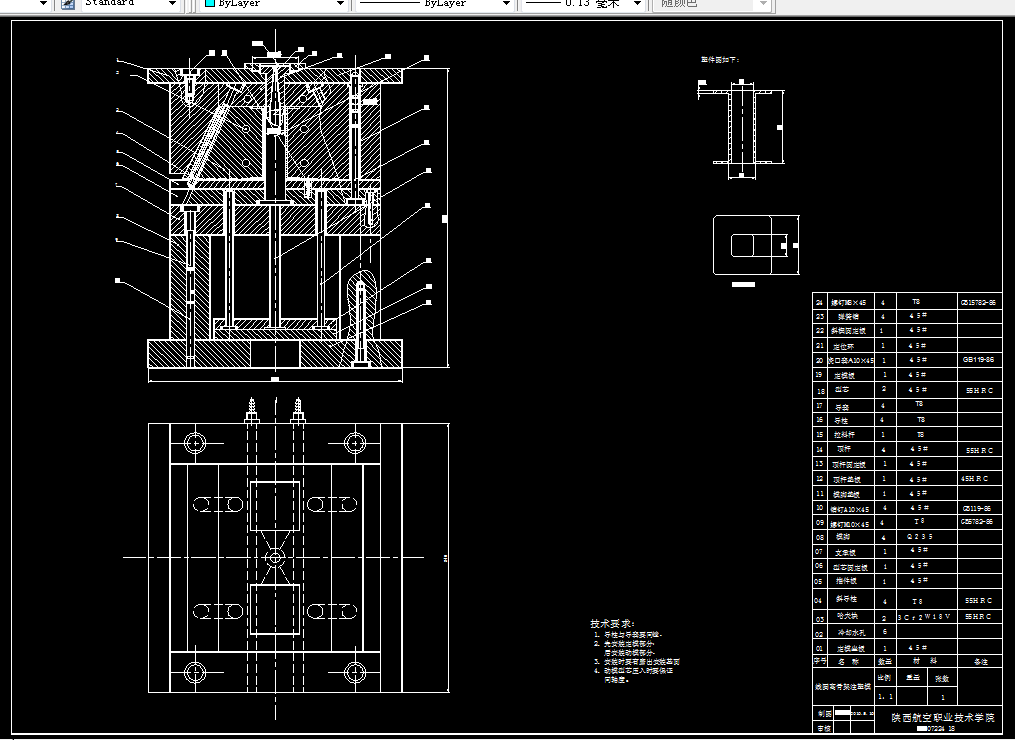Select the 哈夫块 name in row 03
Viewport: 1015px width, 740px height.
click(847, 616)
